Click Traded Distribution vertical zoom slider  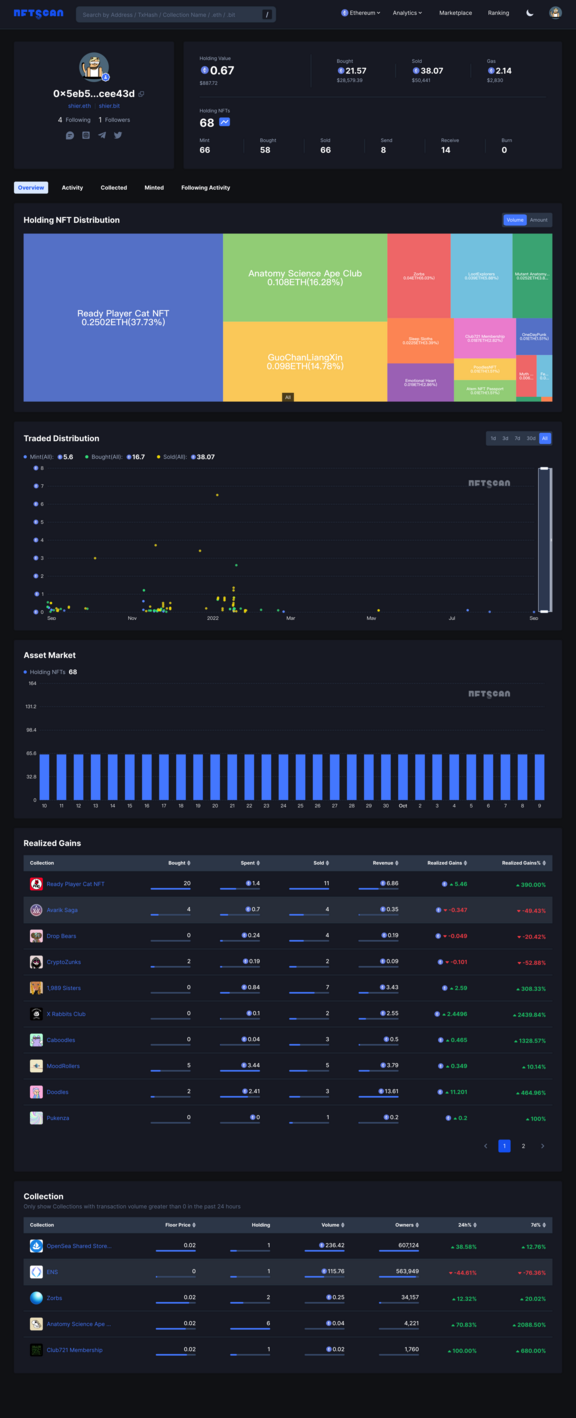click(545, 540)
